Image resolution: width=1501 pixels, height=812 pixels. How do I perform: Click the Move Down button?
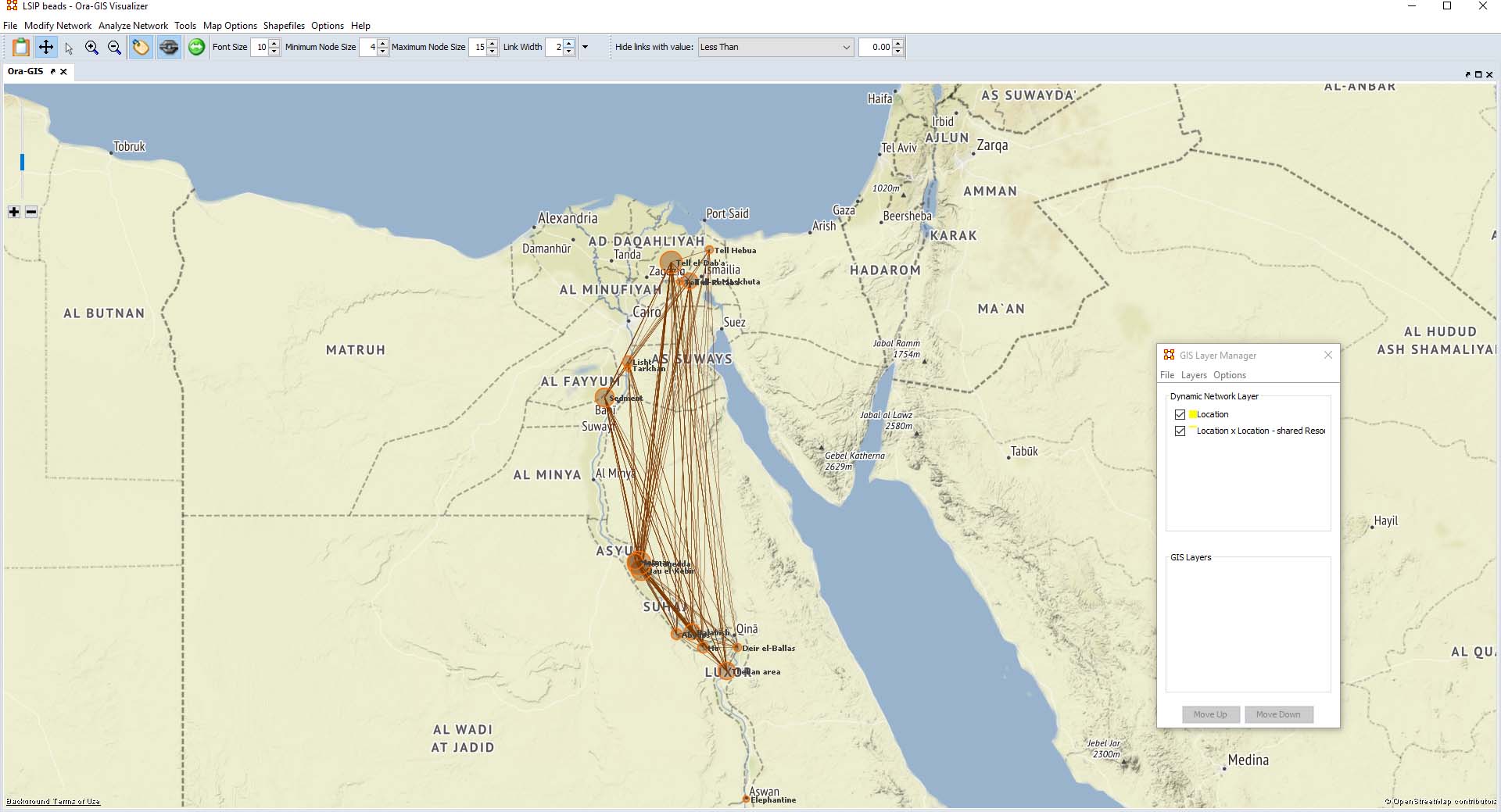click(x=1278, y=714)
